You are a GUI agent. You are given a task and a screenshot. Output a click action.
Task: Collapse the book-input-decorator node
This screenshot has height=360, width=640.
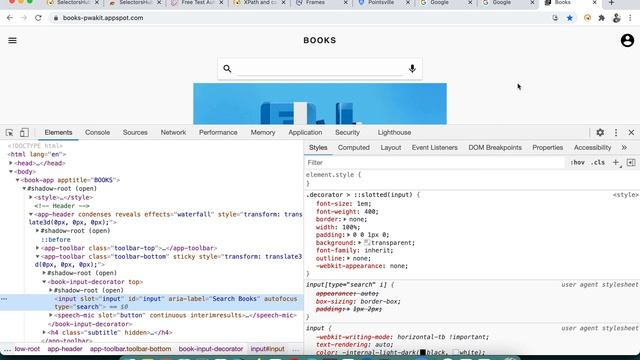point(44,282)
